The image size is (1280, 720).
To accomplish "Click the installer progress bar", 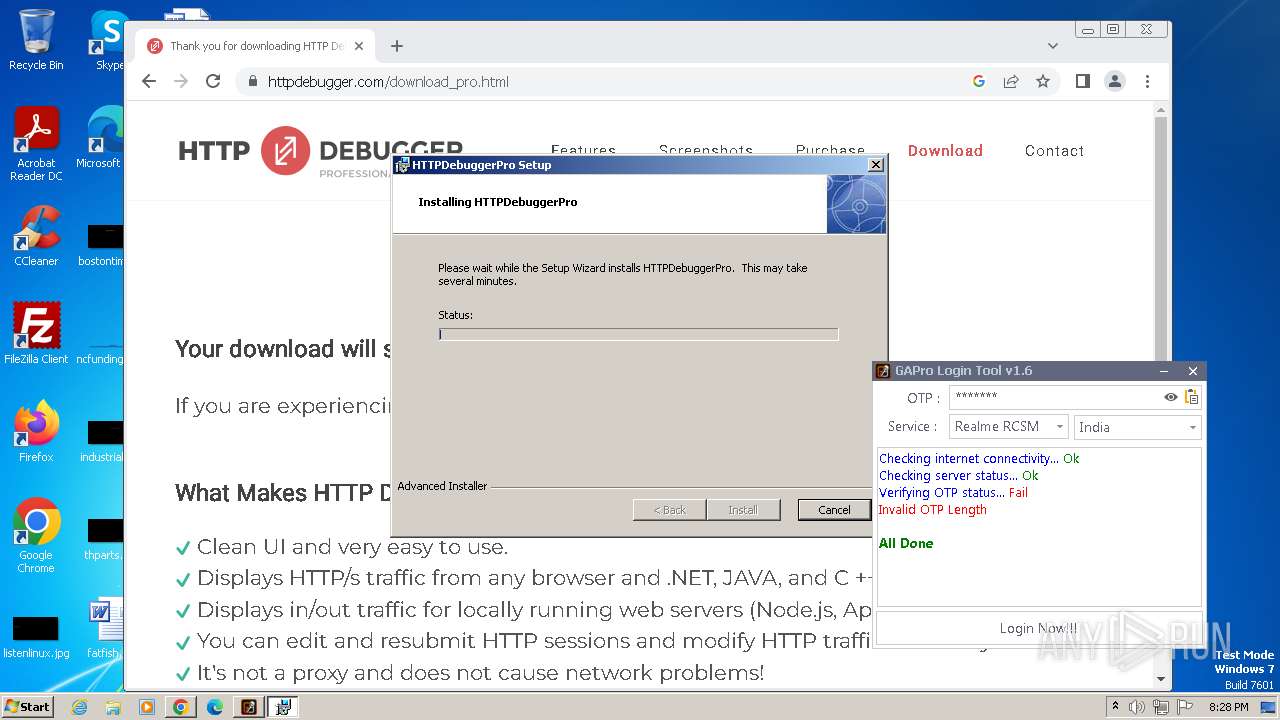I will point(638,334).
